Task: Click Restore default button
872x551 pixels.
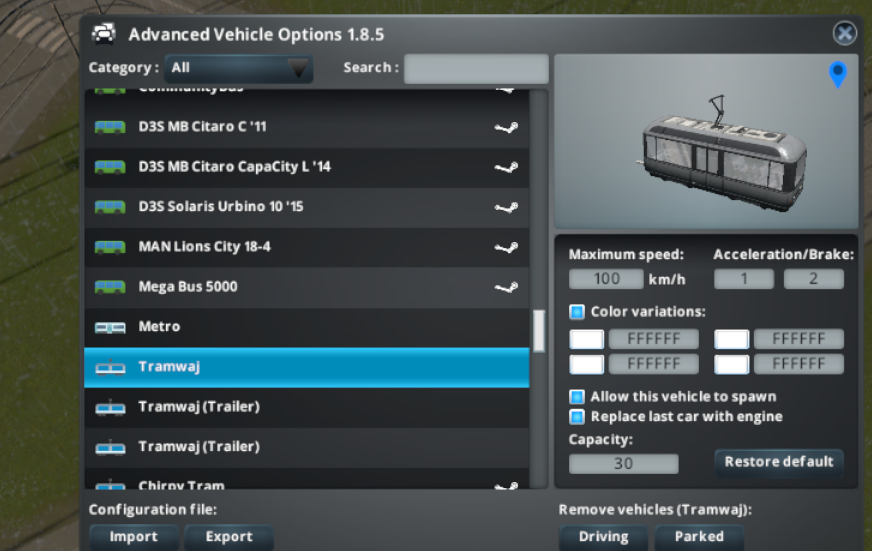Action: click(x=779, y=462)
